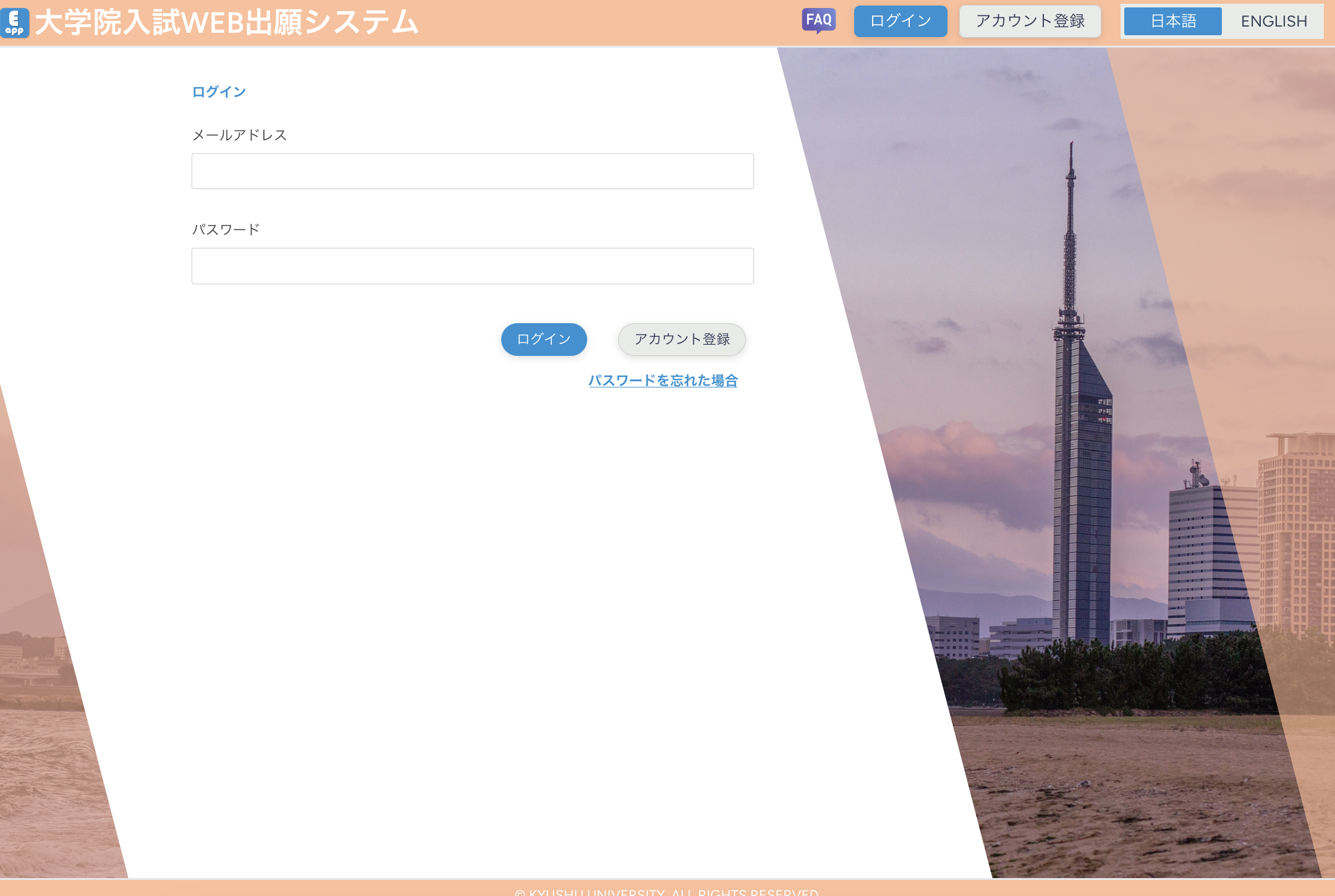Click the blue ログイン page heading

pos(219,91)
